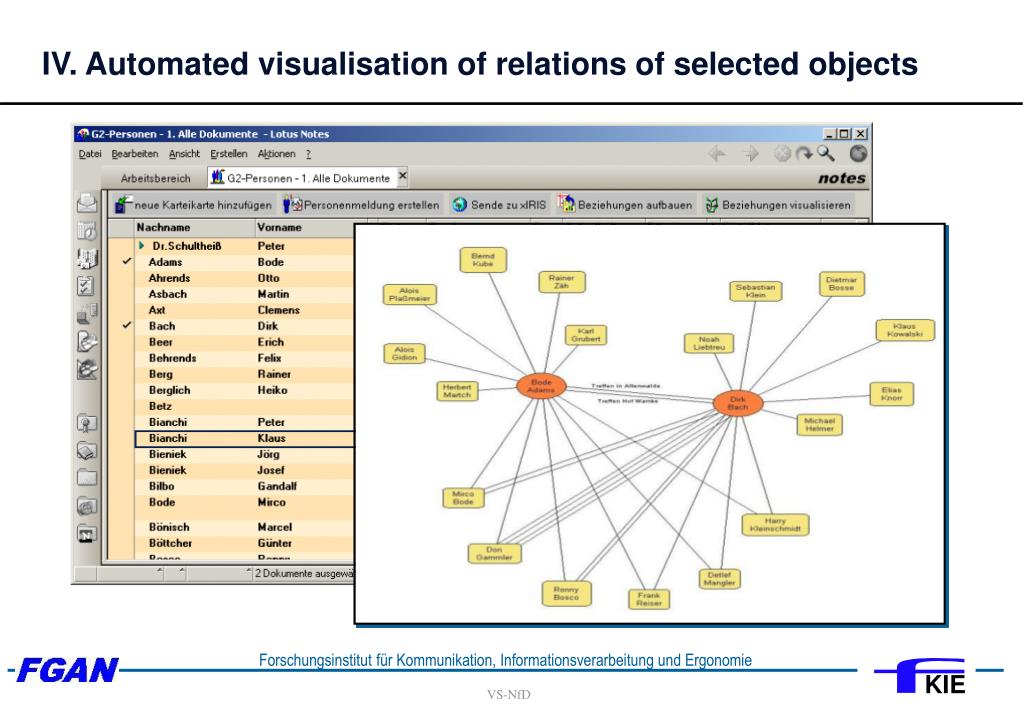Open status bar popup arrow beside 2 Dokumente

tap(249, 572)
